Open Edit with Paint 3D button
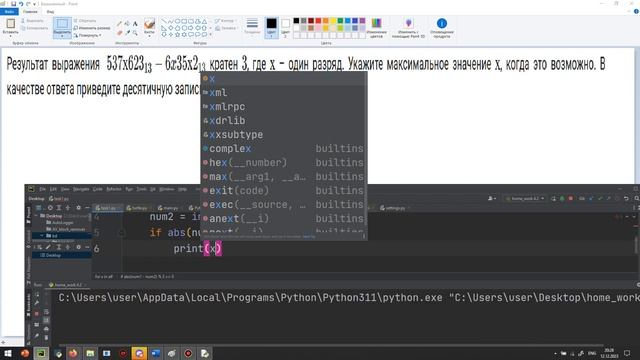The height and width of the screenshot is (360, 640). (x=408, y=28)
